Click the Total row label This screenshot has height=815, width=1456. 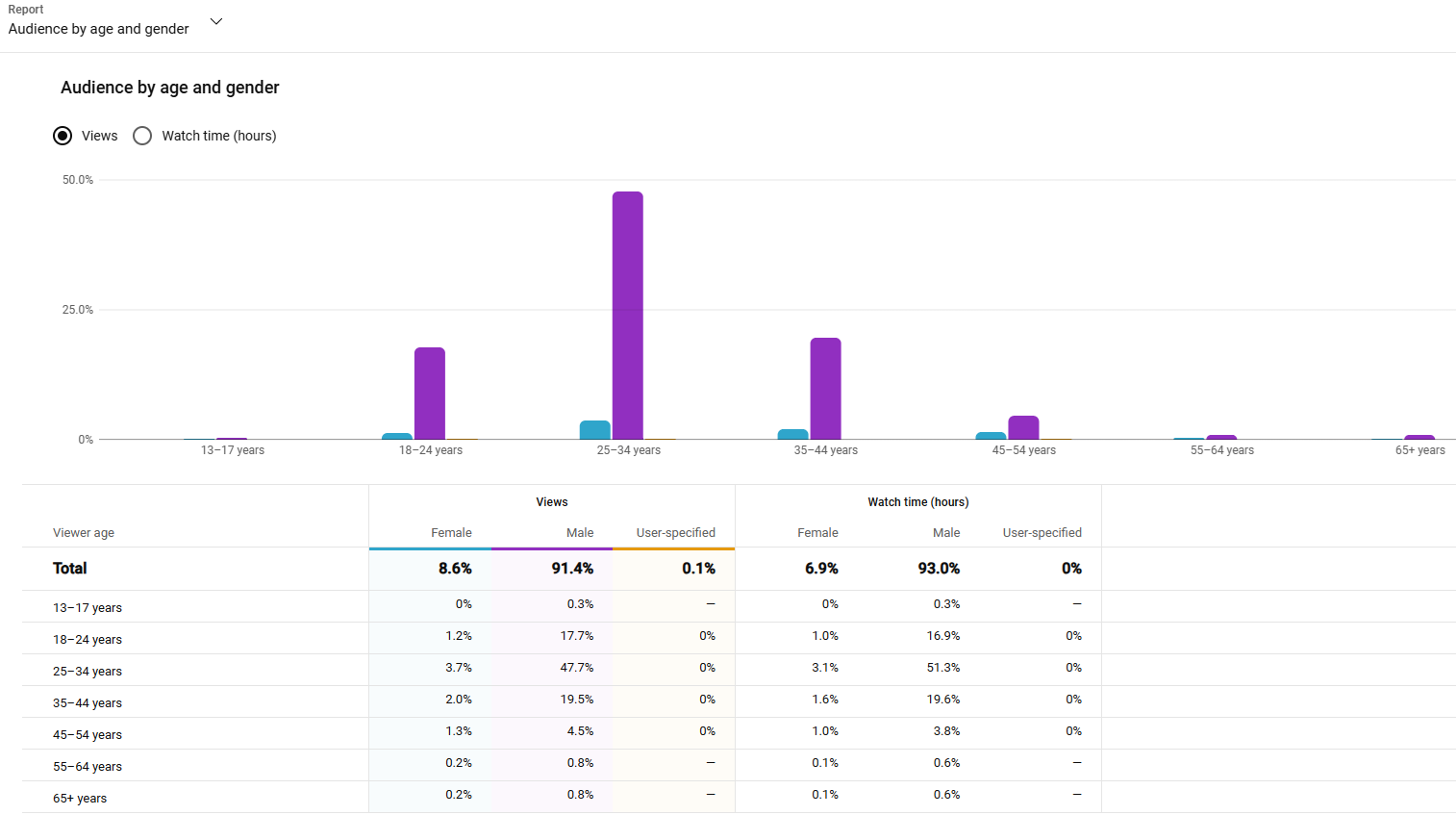(69, 569)
